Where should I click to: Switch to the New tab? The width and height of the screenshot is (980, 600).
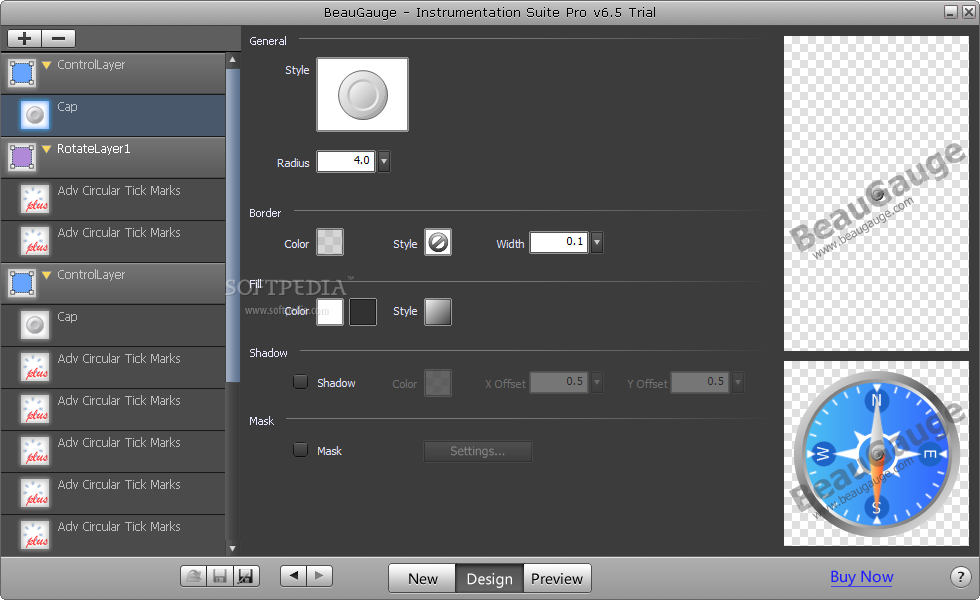(x=422, y=579)
